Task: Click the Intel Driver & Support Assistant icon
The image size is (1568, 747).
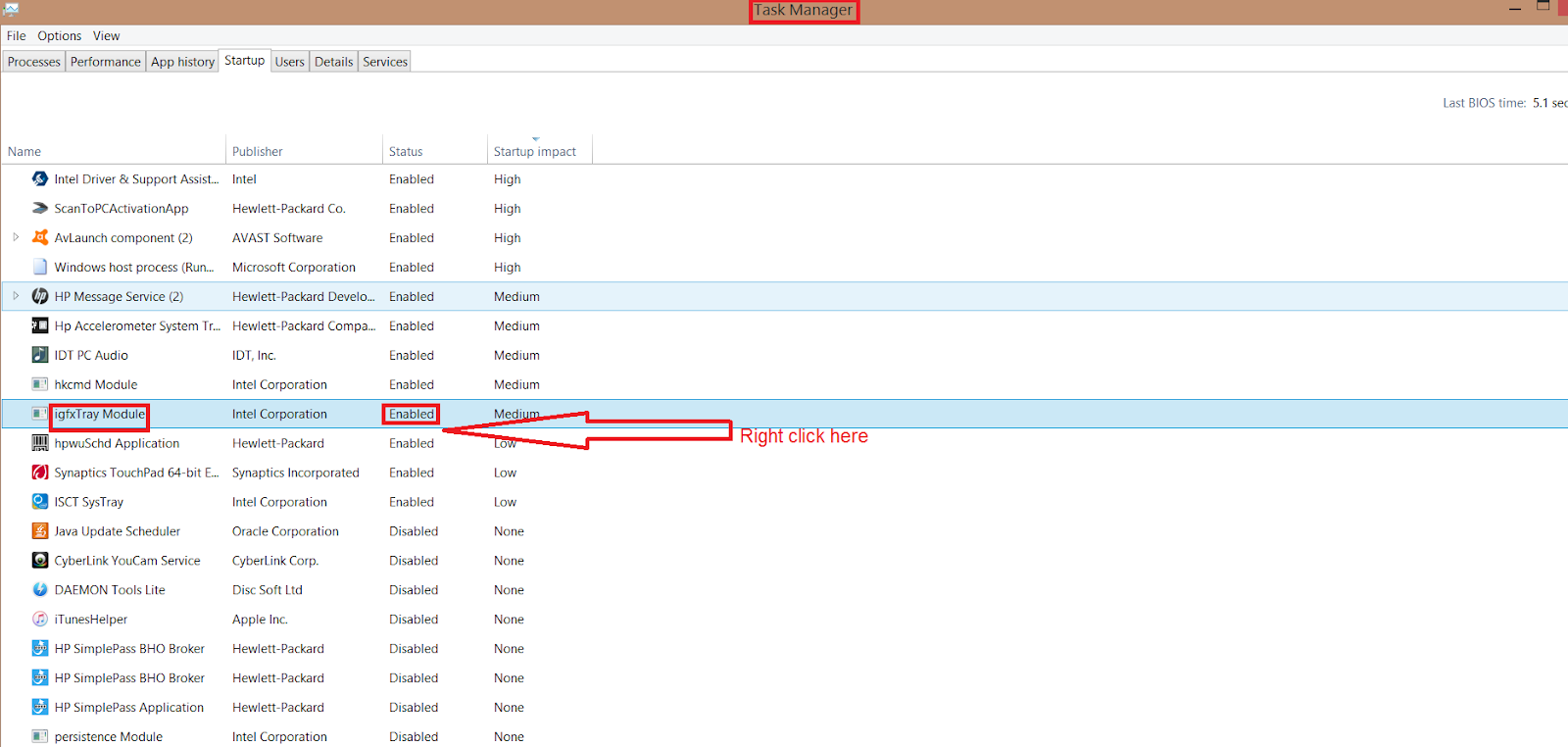Action: click(40, 178)
